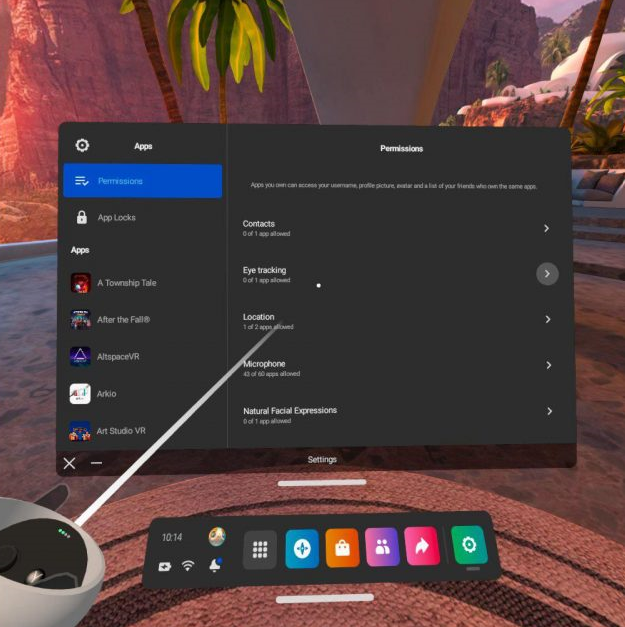The width and height of the screenshot is (625, 627).
Task: Expand the Microphone permission chevron
Action: point(548,365)
